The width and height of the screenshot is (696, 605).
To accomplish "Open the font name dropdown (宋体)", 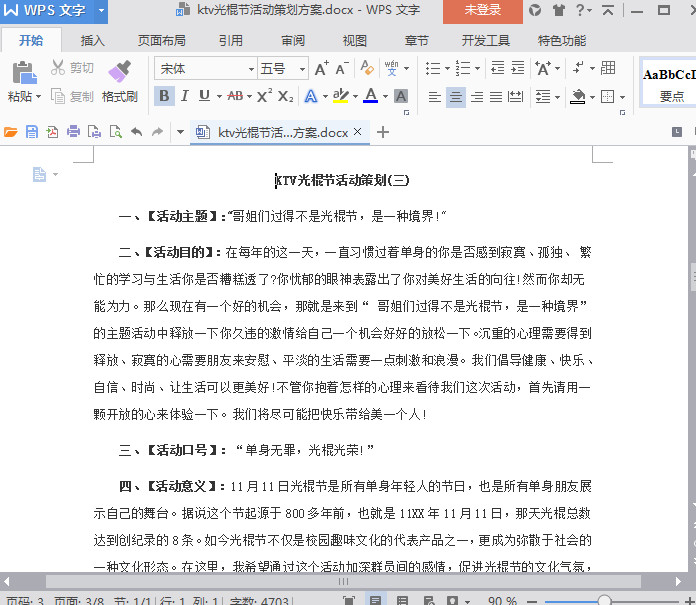I will click(x=251, y=69).
